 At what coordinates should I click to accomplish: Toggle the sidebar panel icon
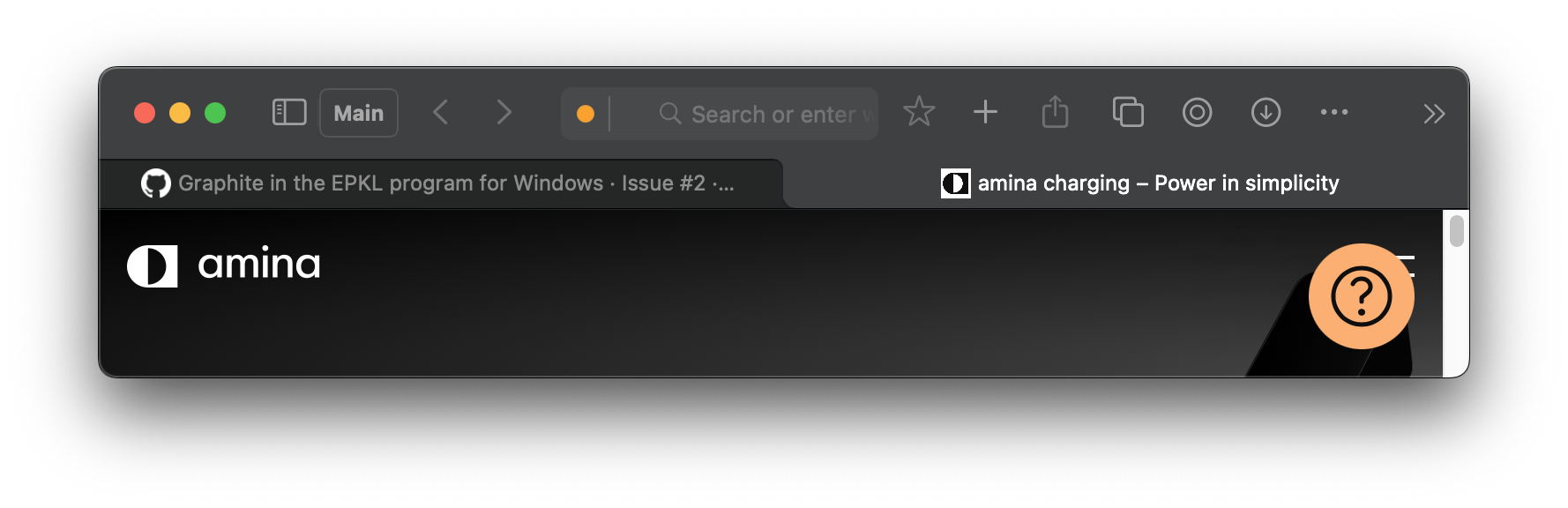coord(289,113)
